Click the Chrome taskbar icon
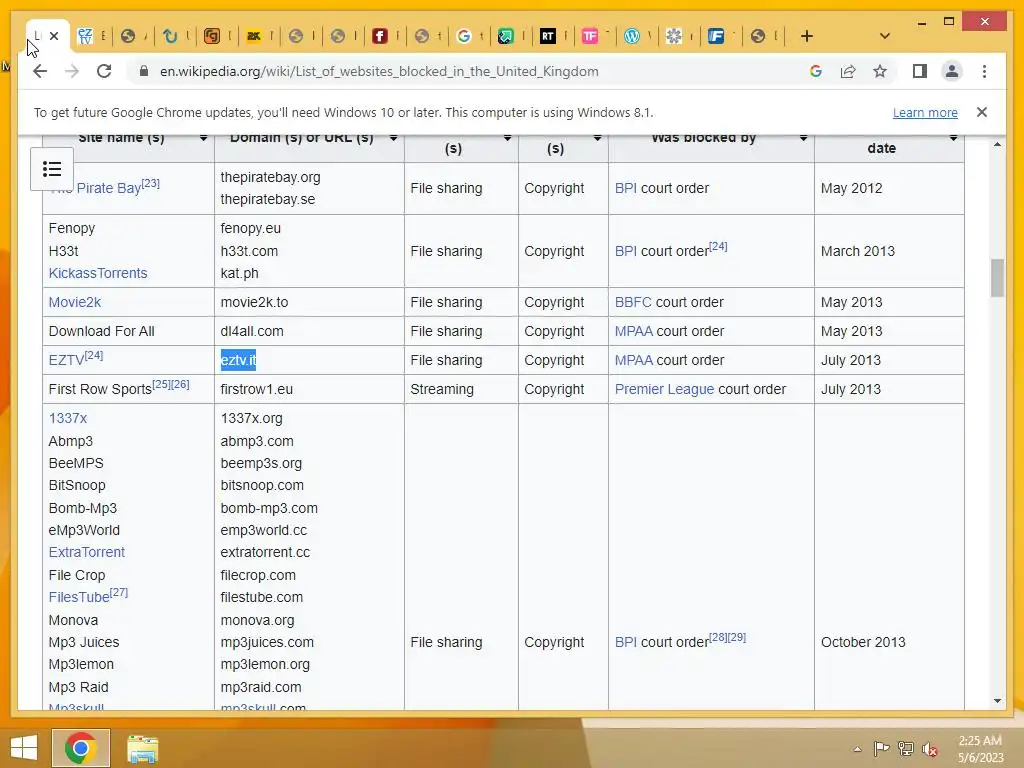This screenshot has width=1024, height=768. pyautogui.click(x=81, y=748)
